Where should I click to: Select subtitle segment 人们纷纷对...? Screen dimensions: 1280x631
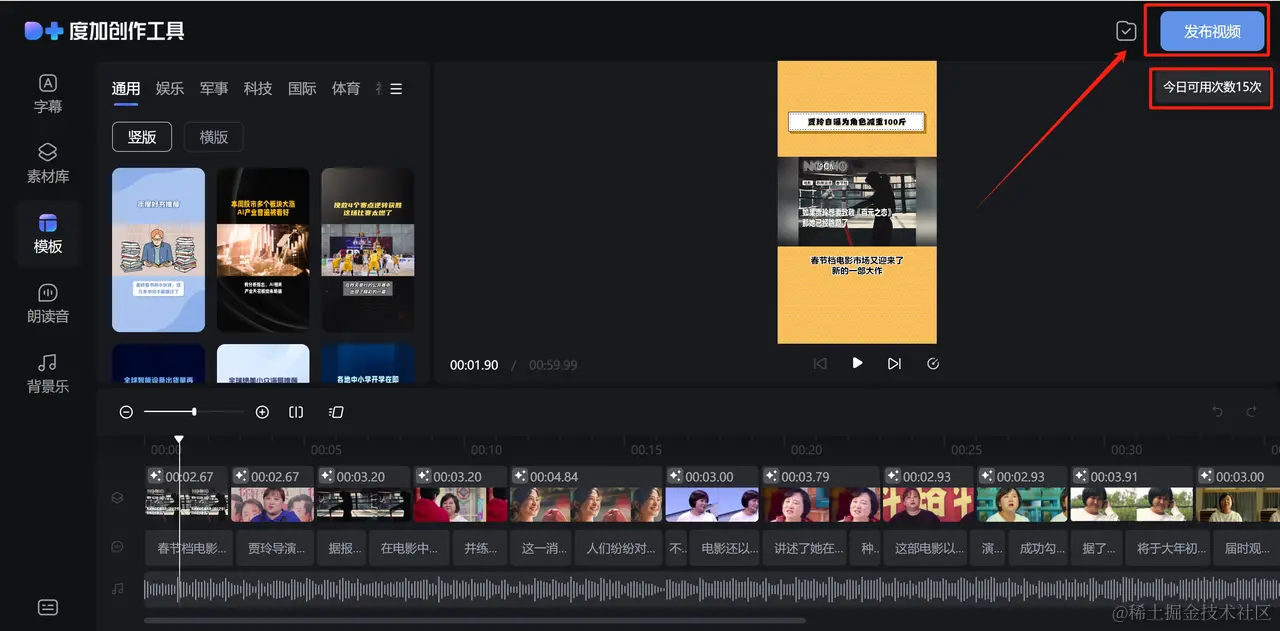tap(620, 548)
